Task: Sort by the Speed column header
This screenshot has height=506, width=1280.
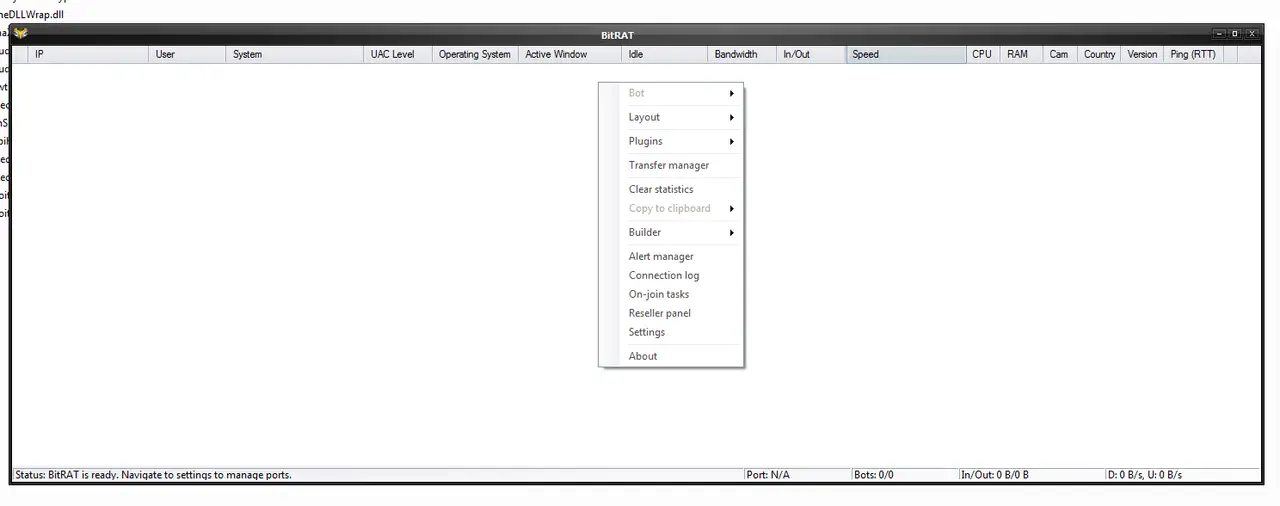Action: click(x=905, y=55)
